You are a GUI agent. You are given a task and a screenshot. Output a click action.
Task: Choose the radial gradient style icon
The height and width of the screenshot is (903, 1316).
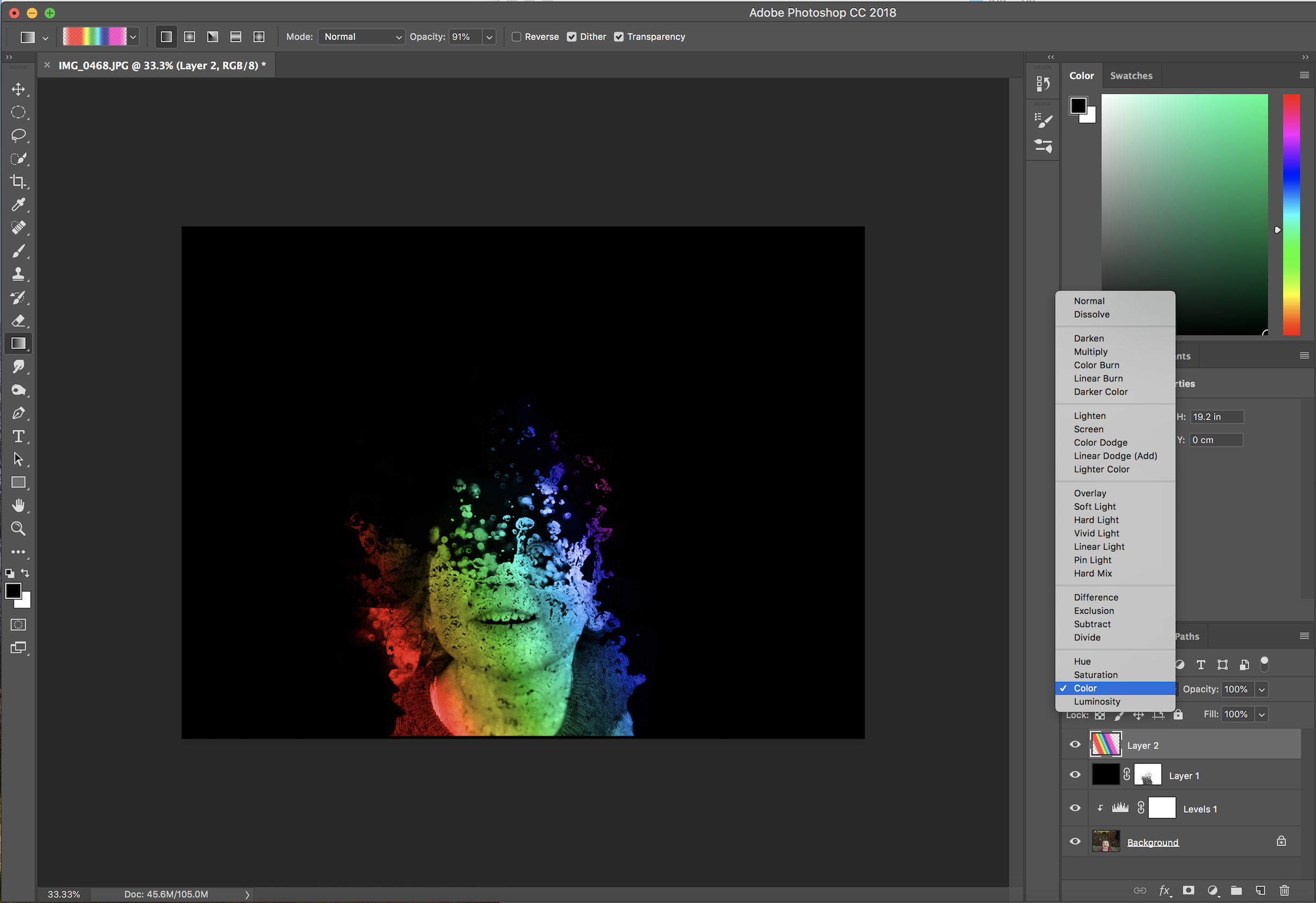[x=189, y=37]
